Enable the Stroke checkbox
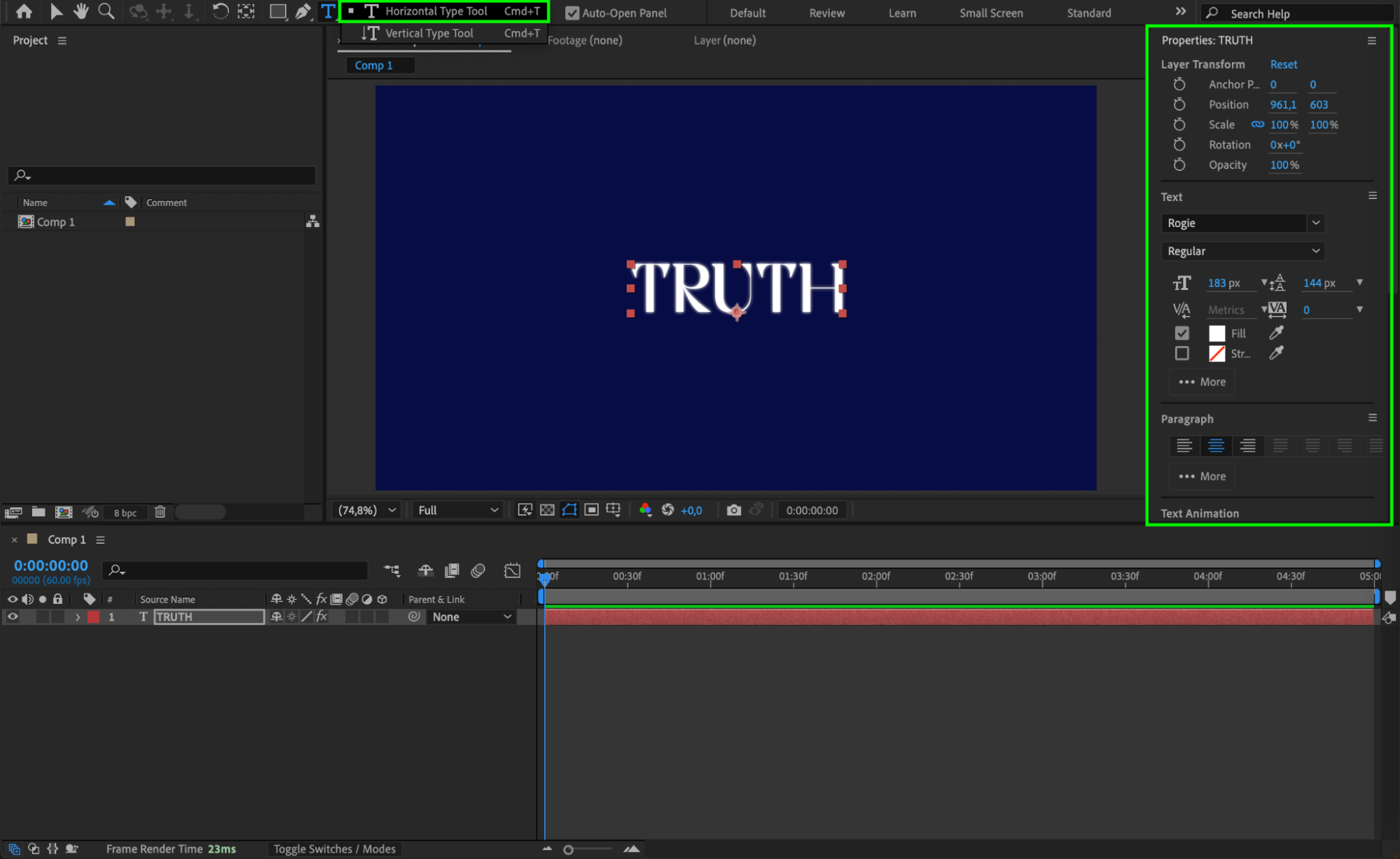Screen dimensions: 1400x859 (1182, 353)
